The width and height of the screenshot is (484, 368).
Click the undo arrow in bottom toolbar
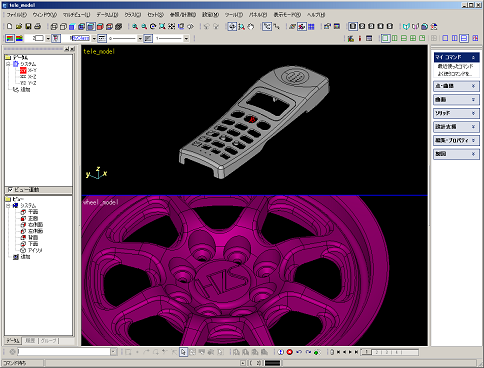[x=299, y=352]
